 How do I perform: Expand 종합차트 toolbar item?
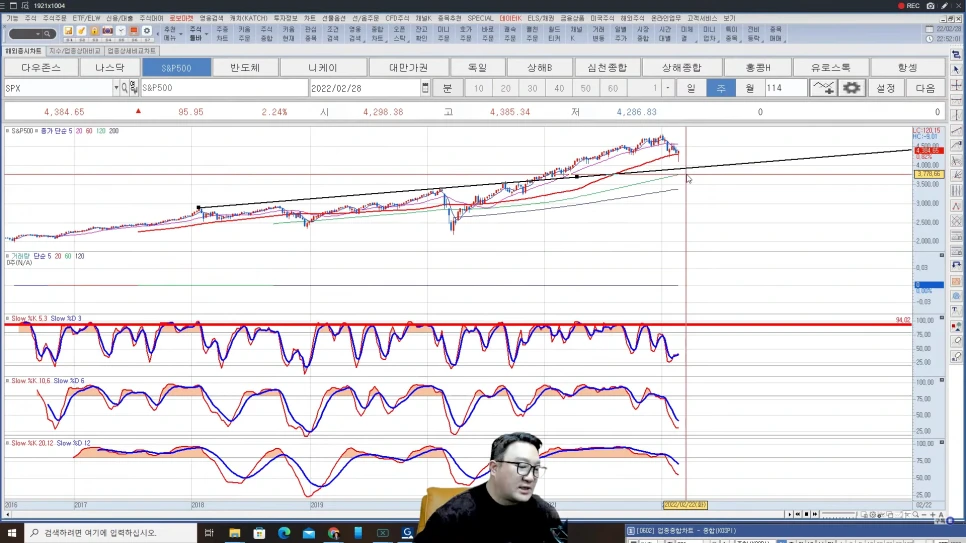[x=377, y=33]
